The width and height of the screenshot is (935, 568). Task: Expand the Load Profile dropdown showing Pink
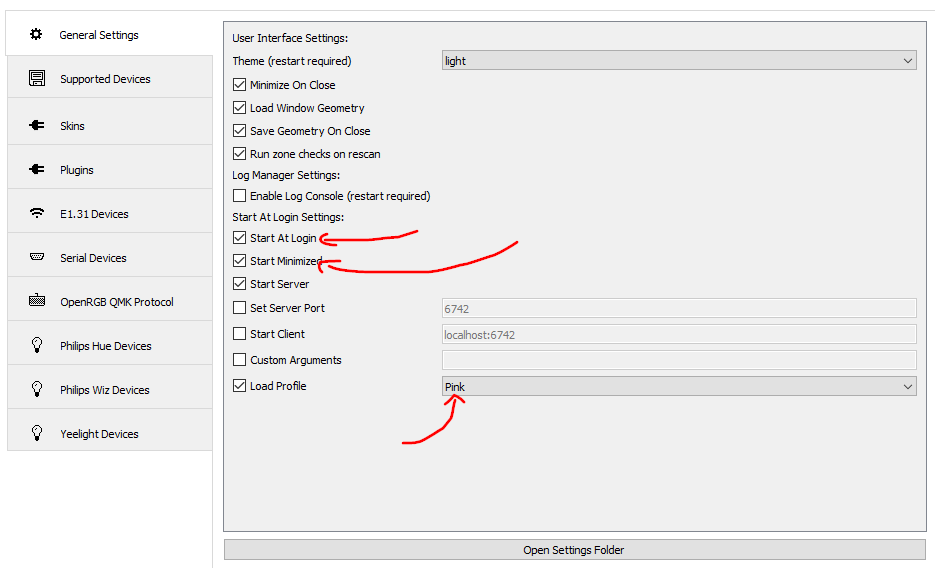point(679,387)
